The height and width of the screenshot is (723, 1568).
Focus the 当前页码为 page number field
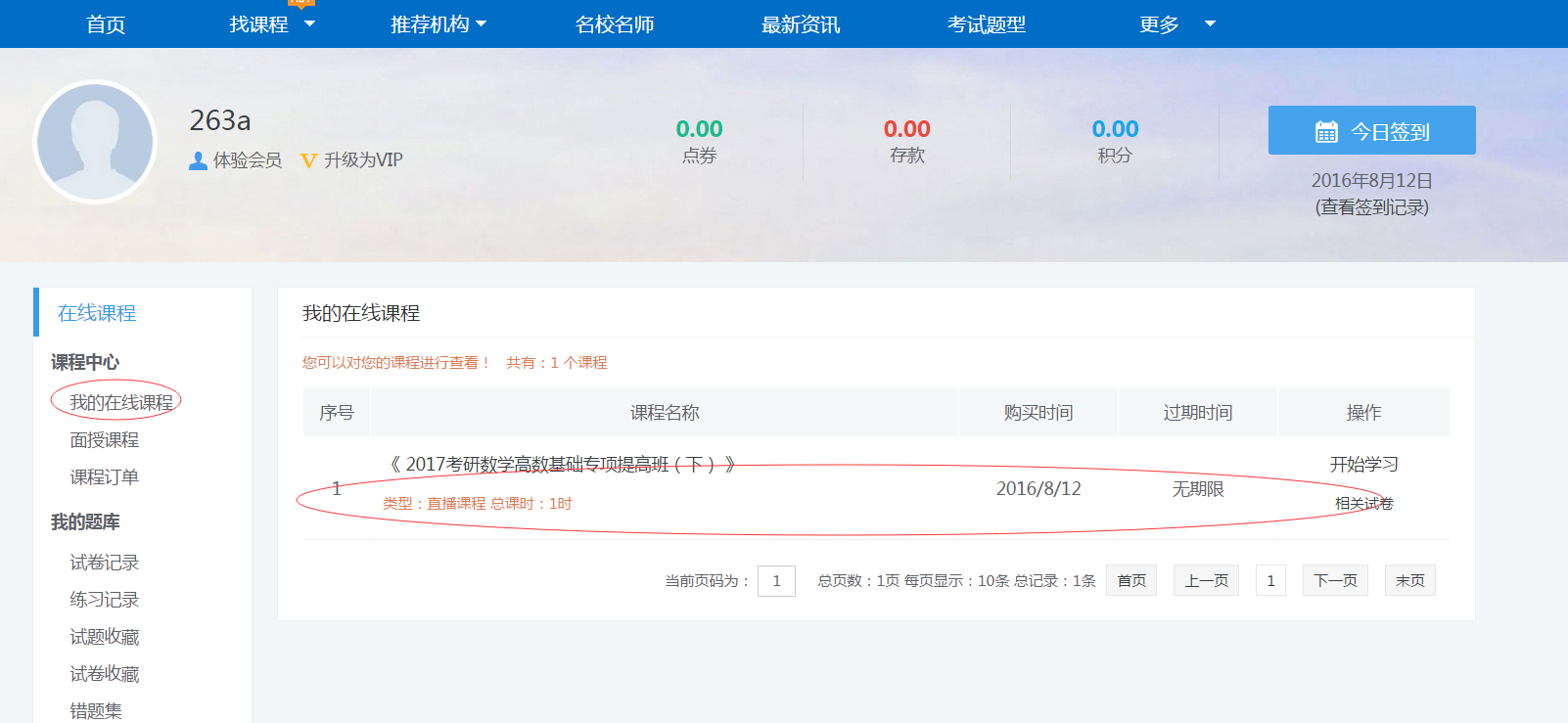[776, 581]
